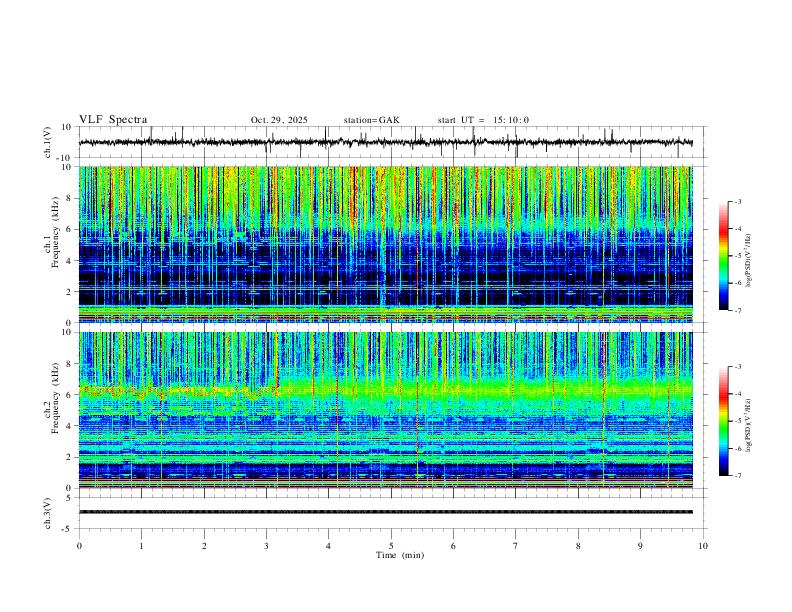Click the ch.2 color scale log(PSD) caption
The width and height of the screenshot is (792, 612).
click(748, 425)
